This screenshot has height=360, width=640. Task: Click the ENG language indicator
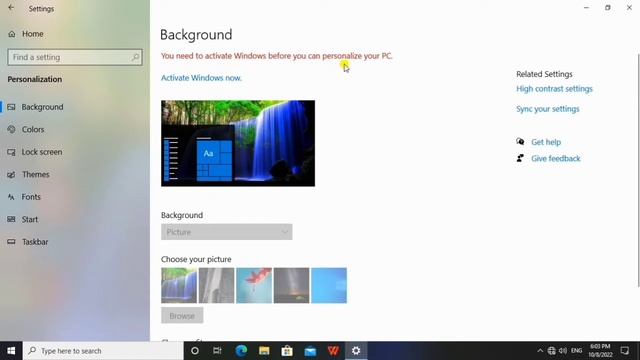point(576,351)
